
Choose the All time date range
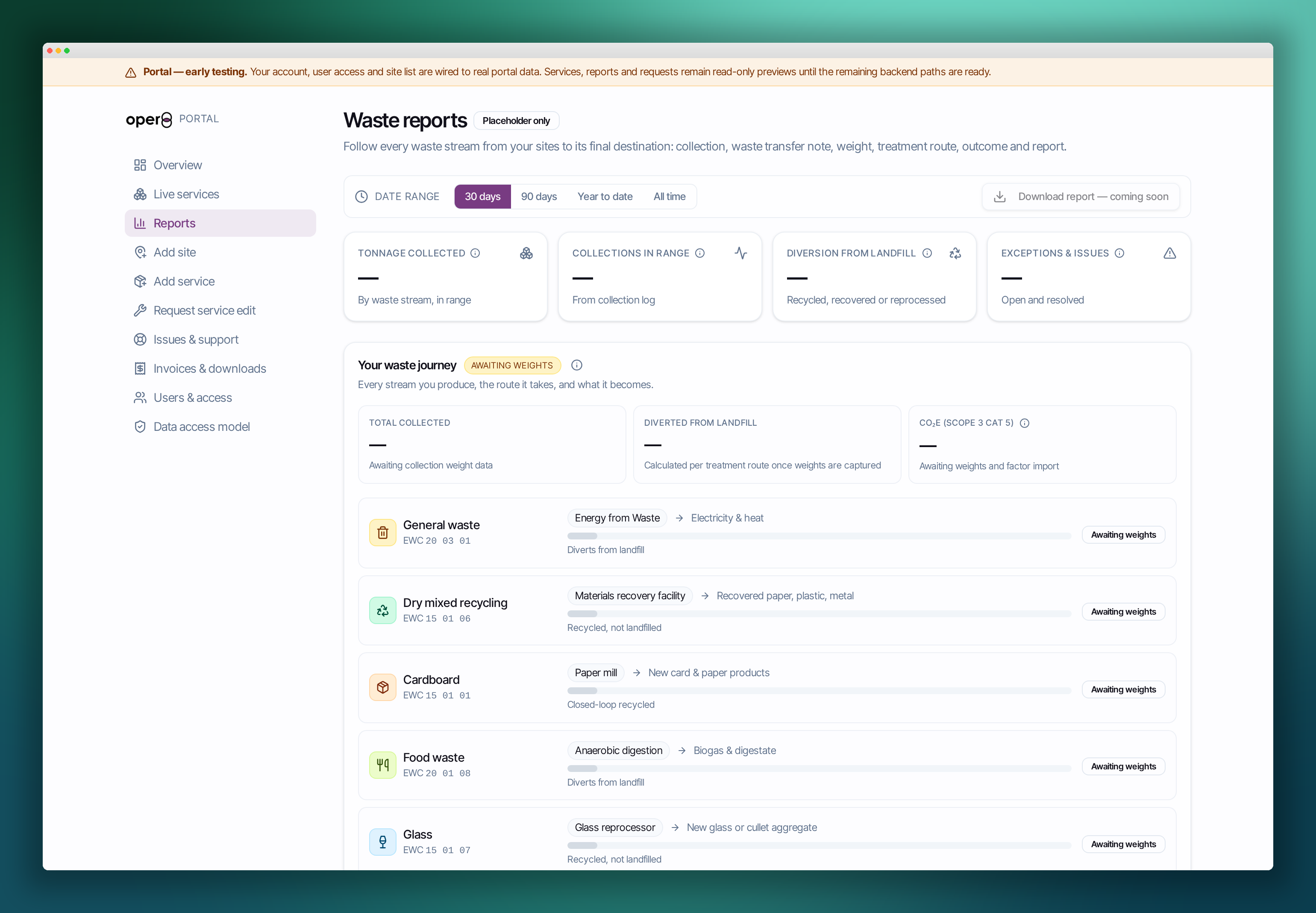pyautogui.click(x=670, y=197)
